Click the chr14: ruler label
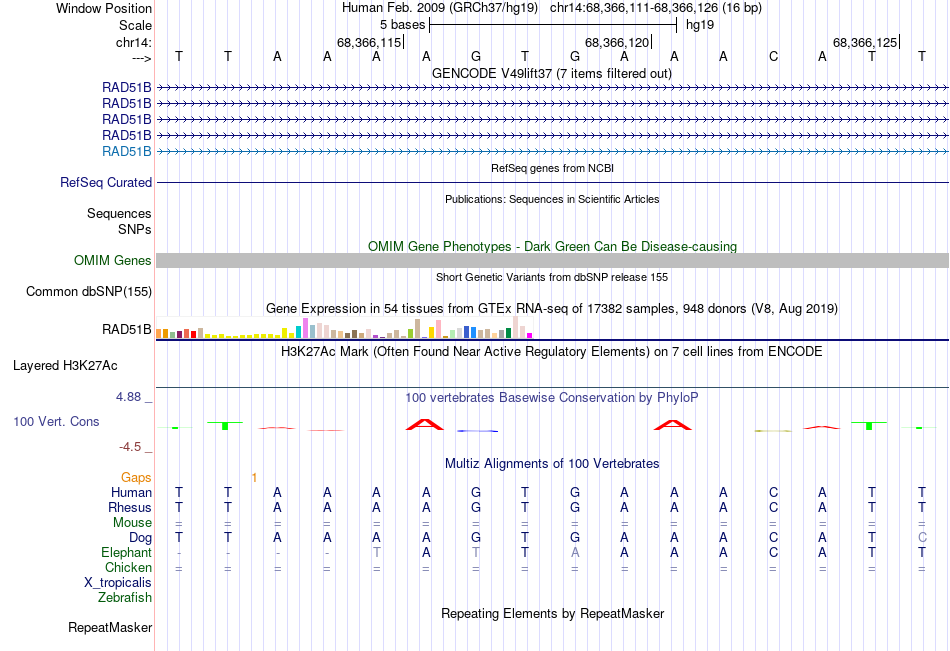The height and width of the screenshot is (651, 950). [x=133, y=42]
